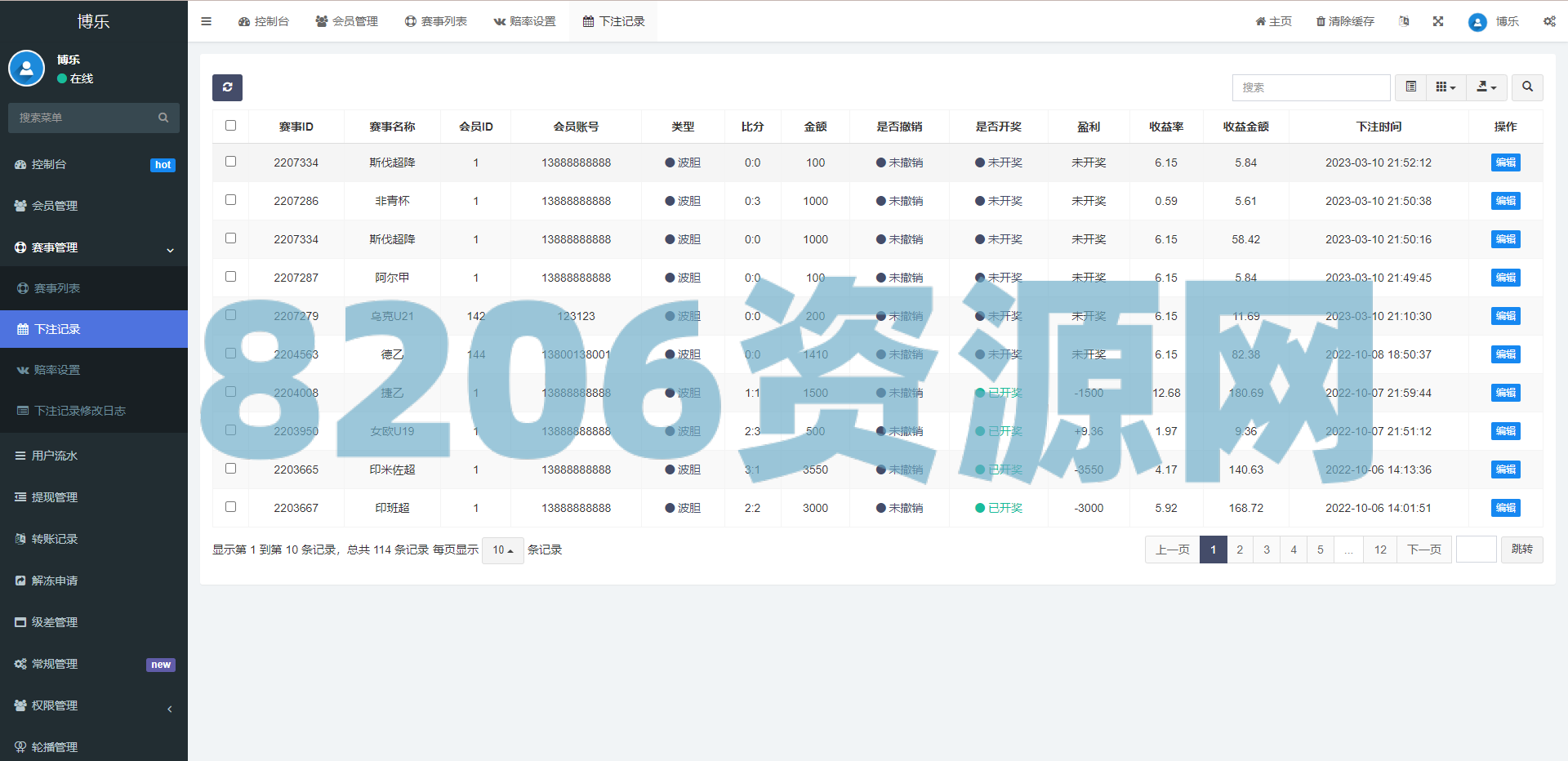The width and height of the screenshot is (1568, 761).
Task: Open 用户流水 in the sidebar menu
Action: click(x=55, y=456)
